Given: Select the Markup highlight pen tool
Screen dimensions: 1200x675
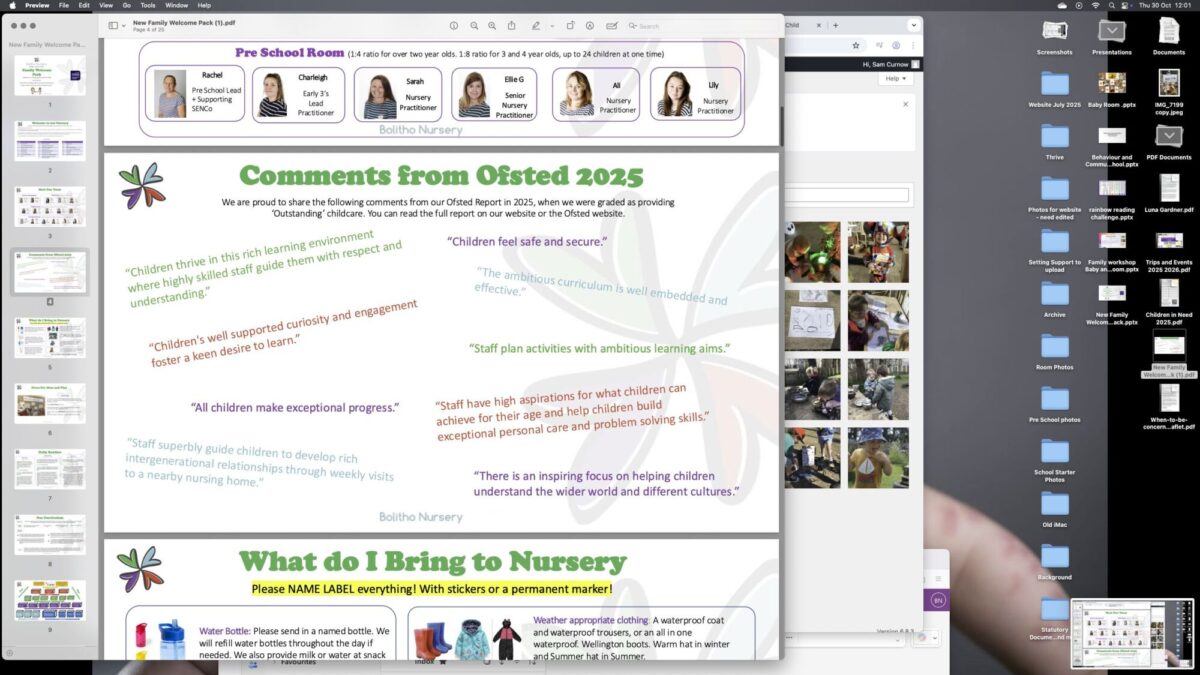Looking at the screenshot, I should 536,25.
